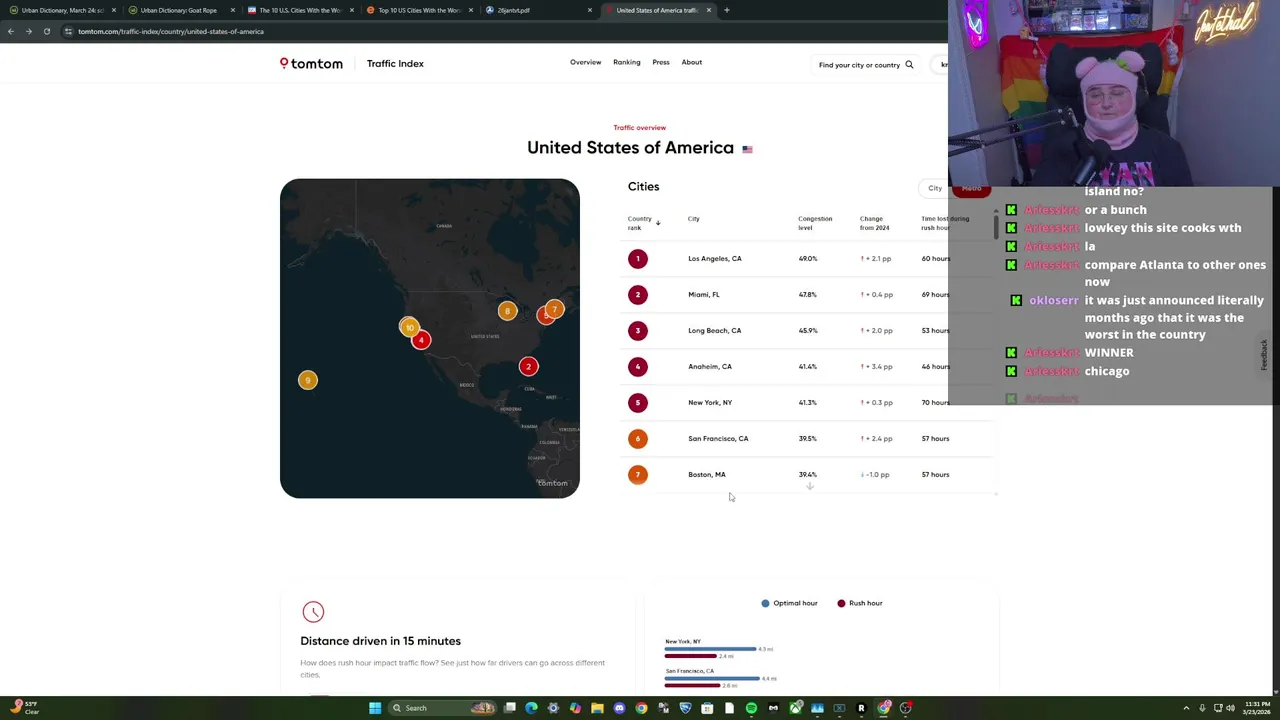Open Press nav link
1280x720 pixels.
[x=661, y=62]
